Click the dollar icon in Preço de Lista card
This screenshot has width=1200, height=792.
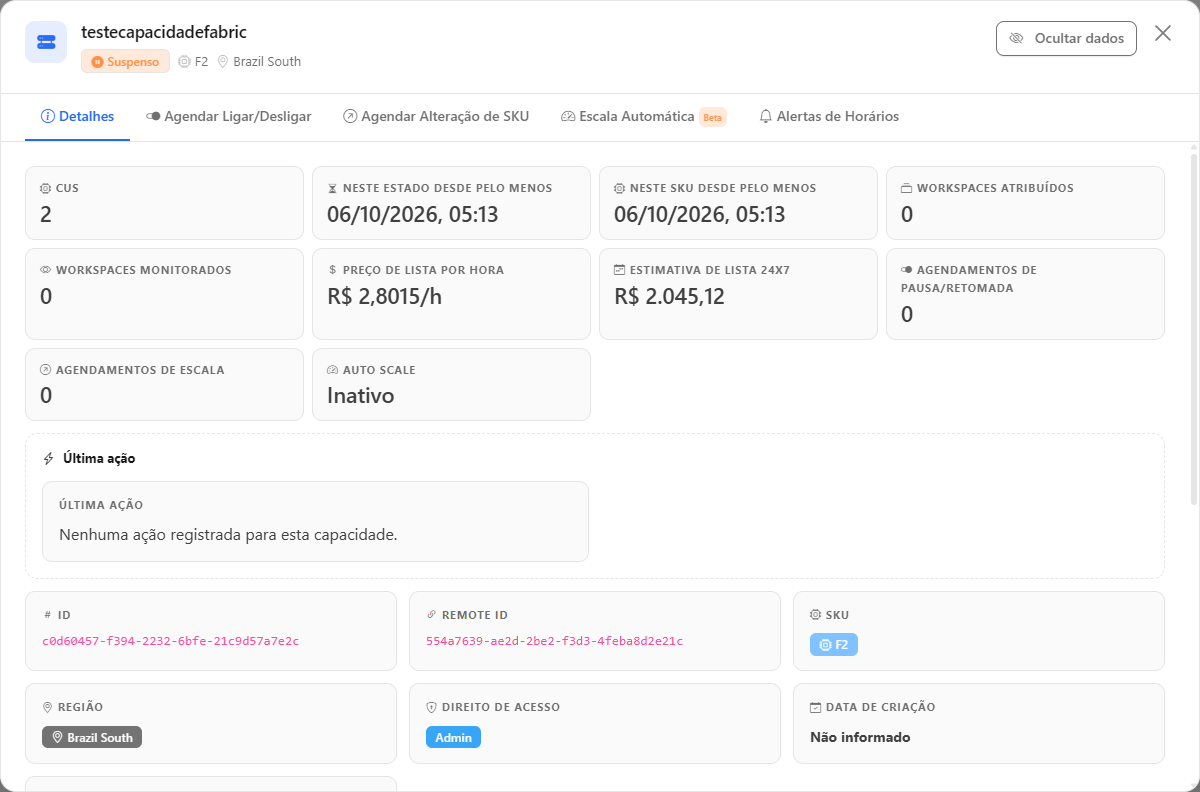pyautogui.click(x=332, y=270)
